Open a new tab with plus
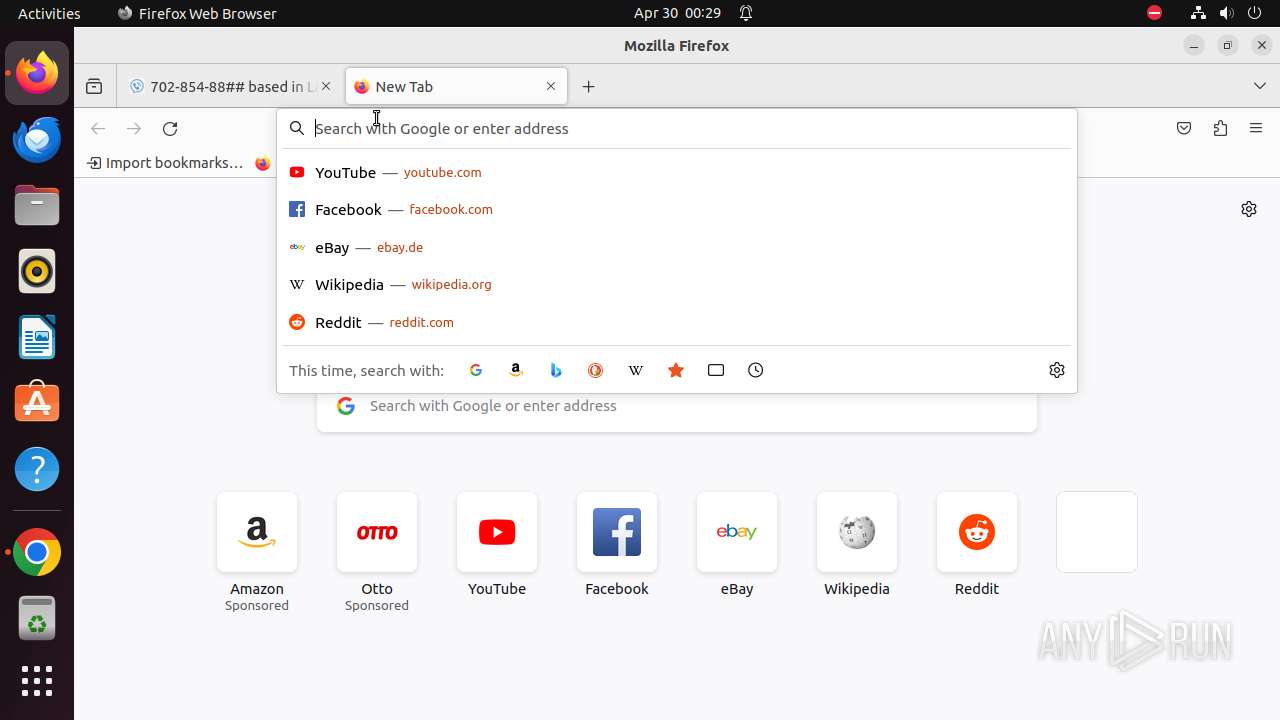The width and height of the screenshot is (1280, 720). pos(588,87)
